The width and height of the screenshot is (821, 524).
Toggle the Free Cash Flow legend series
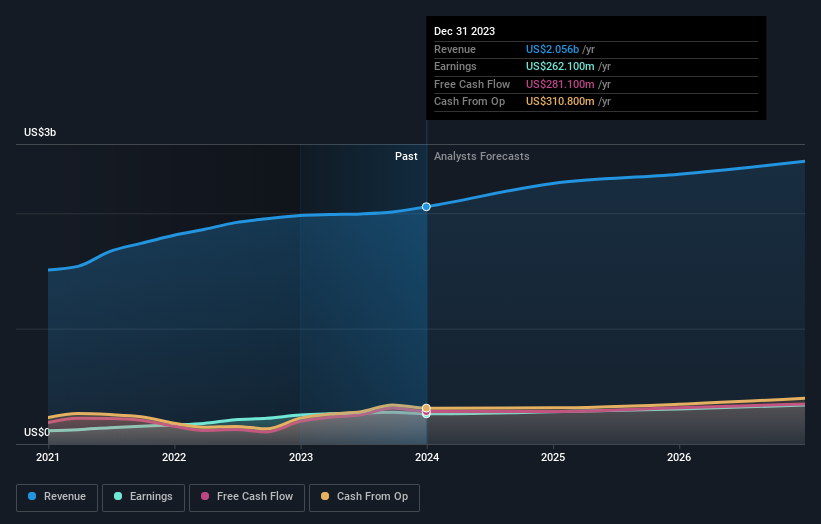(247, 497)
